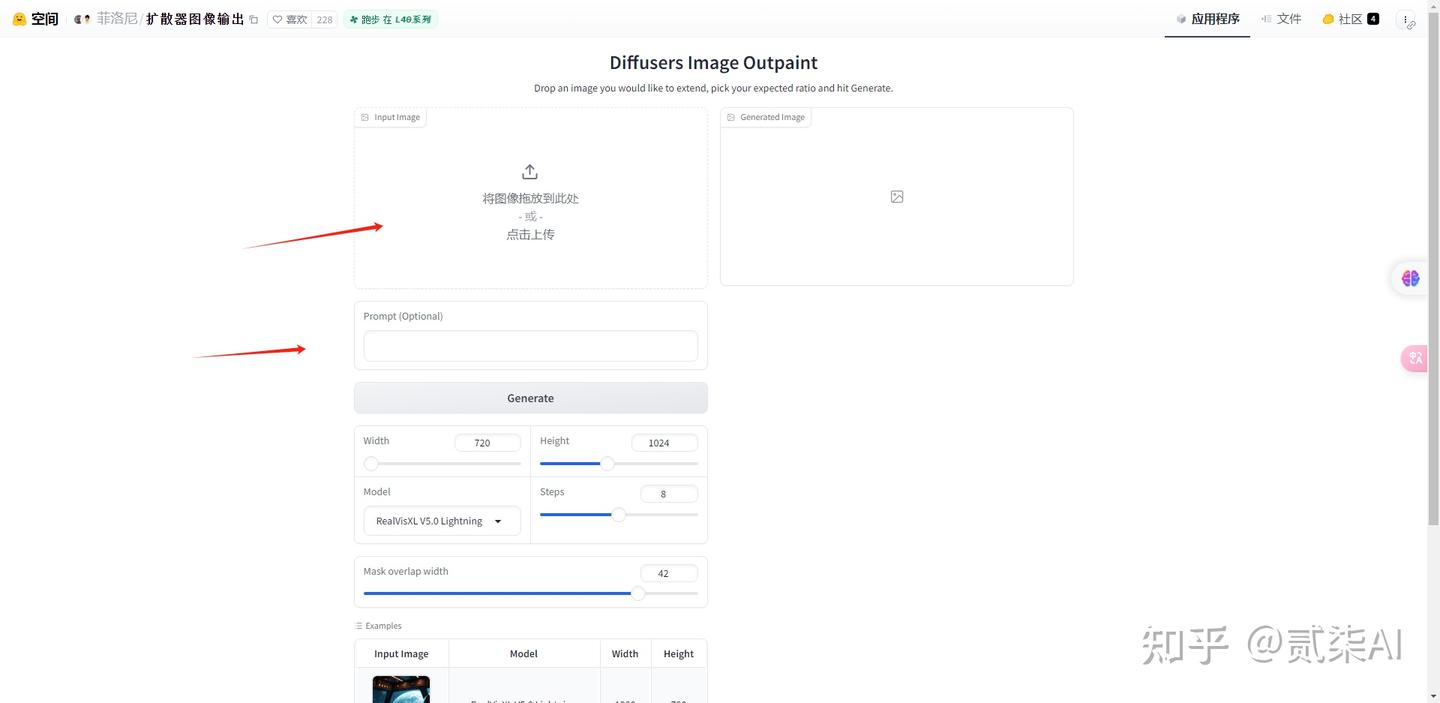Click the heart icon on the 喜欢 button

point(276,18)
